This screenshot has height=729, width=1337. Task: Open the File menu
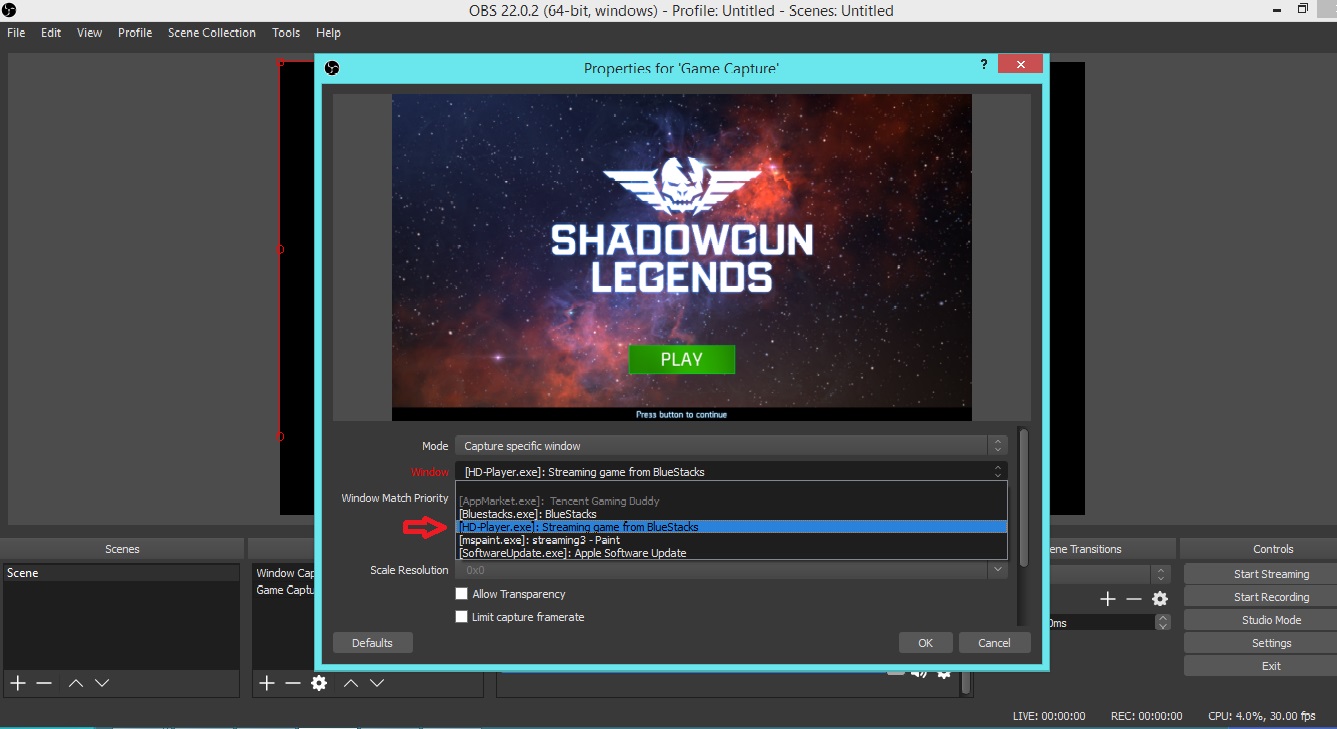click(x=16, y=33)
